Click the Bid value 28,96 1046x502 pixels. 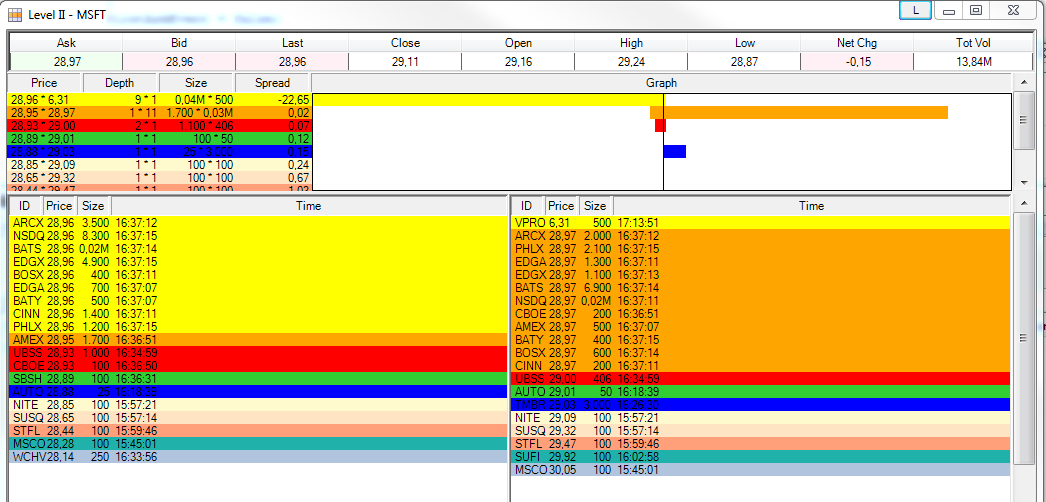(x=179, y=62)
